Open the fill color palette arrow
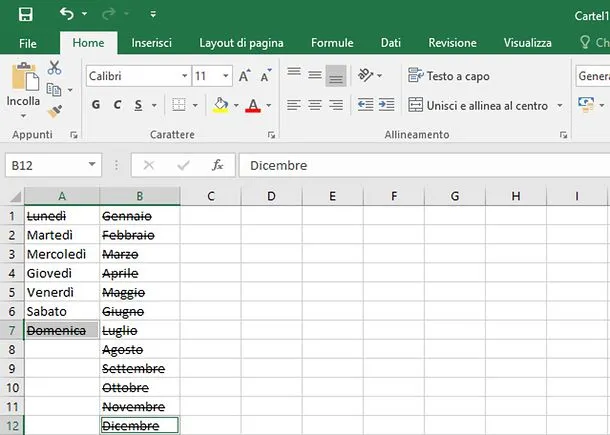 click(x=236, y=105)
